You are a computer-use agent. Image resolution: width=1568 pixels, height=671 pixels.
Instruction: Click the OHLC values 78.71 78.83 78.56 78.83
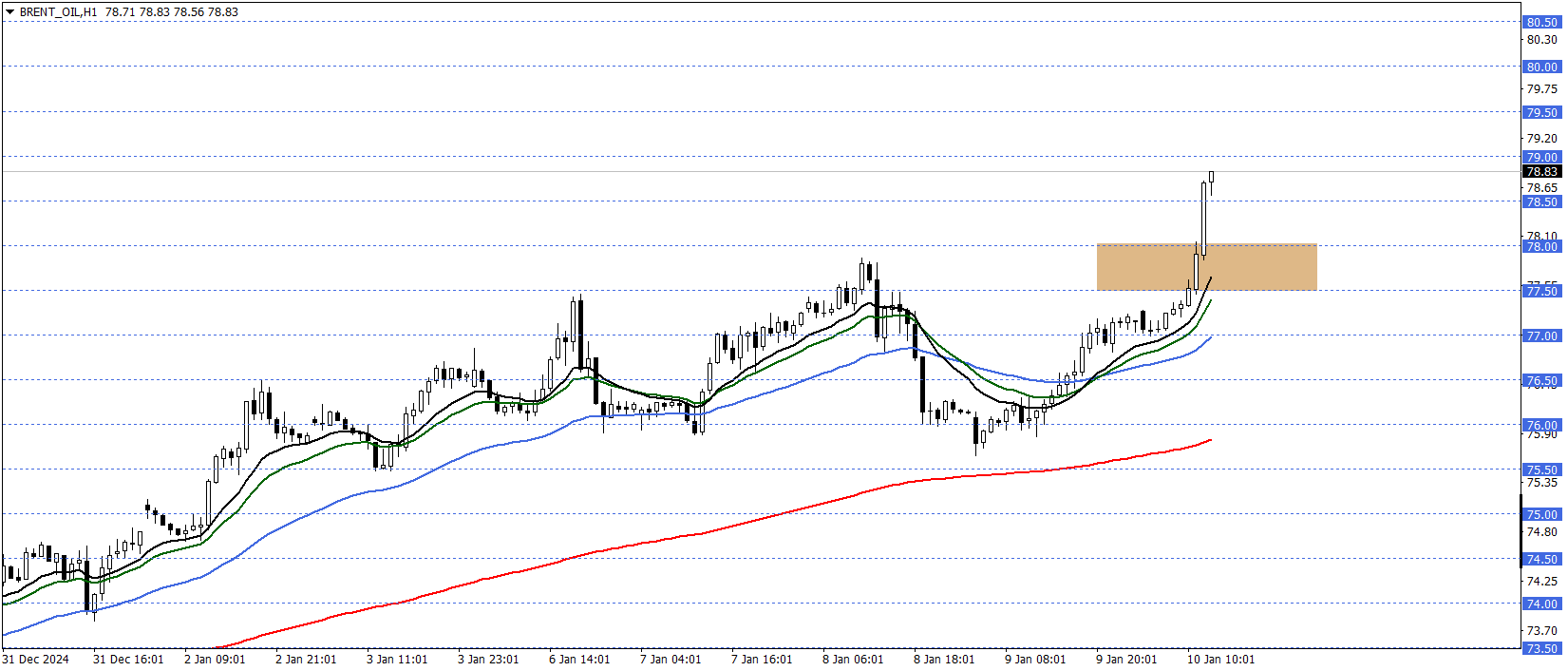click(x=172, y=12)
